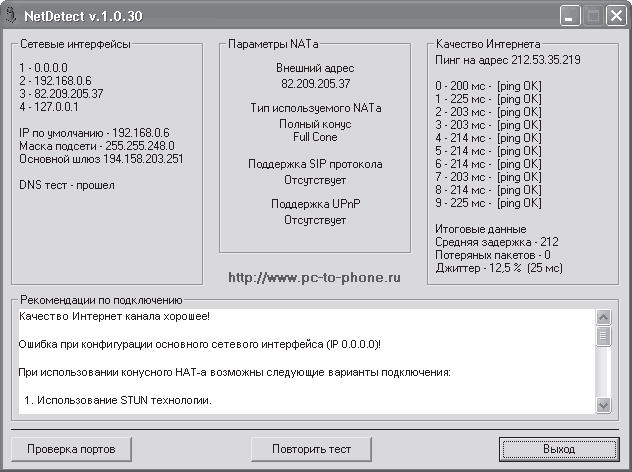Click the Поддержка SIP протокола label
632x472 pixels.
pos(315,164)
